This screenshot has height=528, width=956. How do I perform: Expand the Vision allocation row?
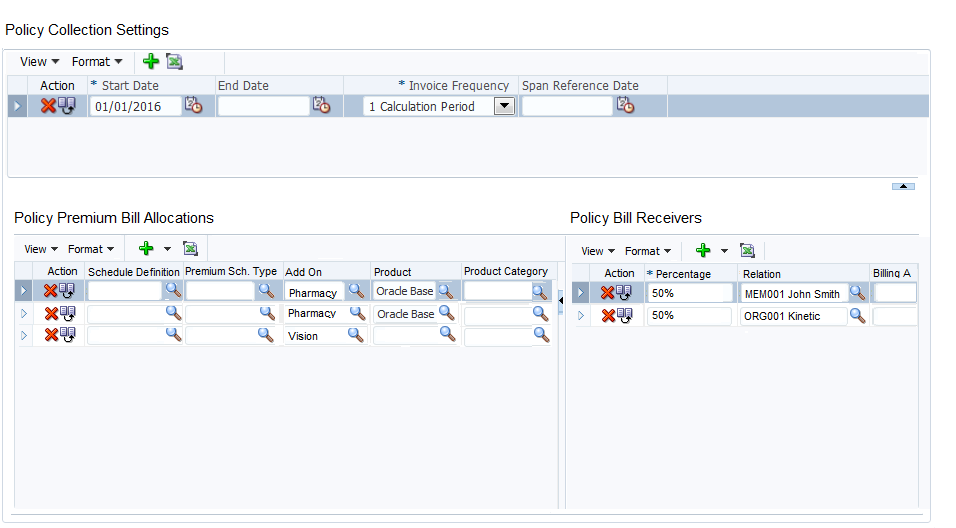[x=24, y=335]
